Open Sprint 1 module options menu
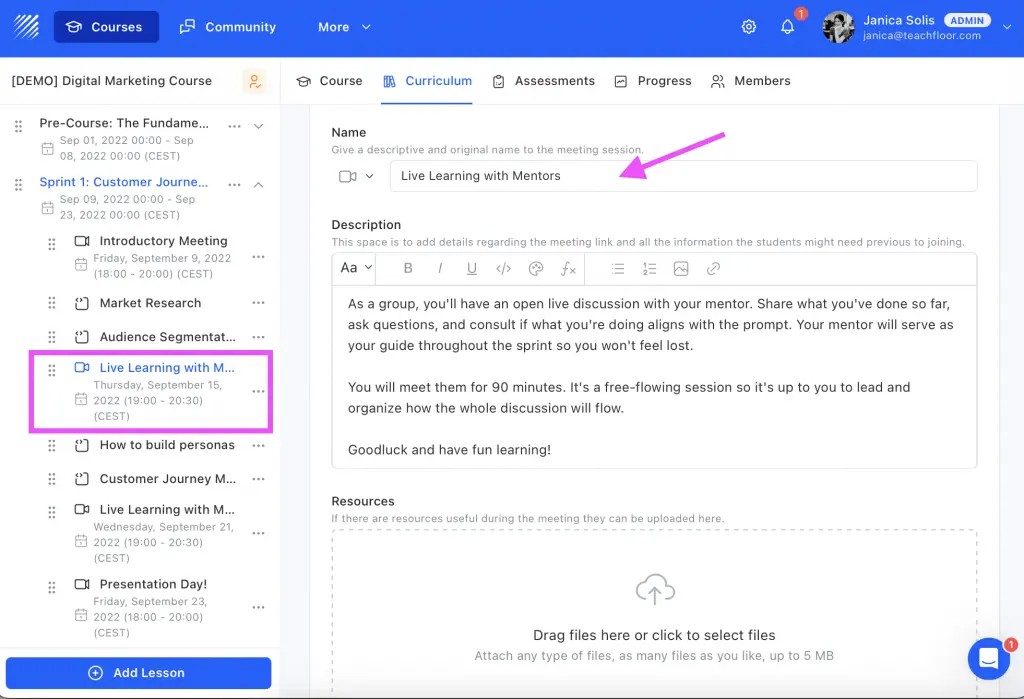 (x=234, y=185)
